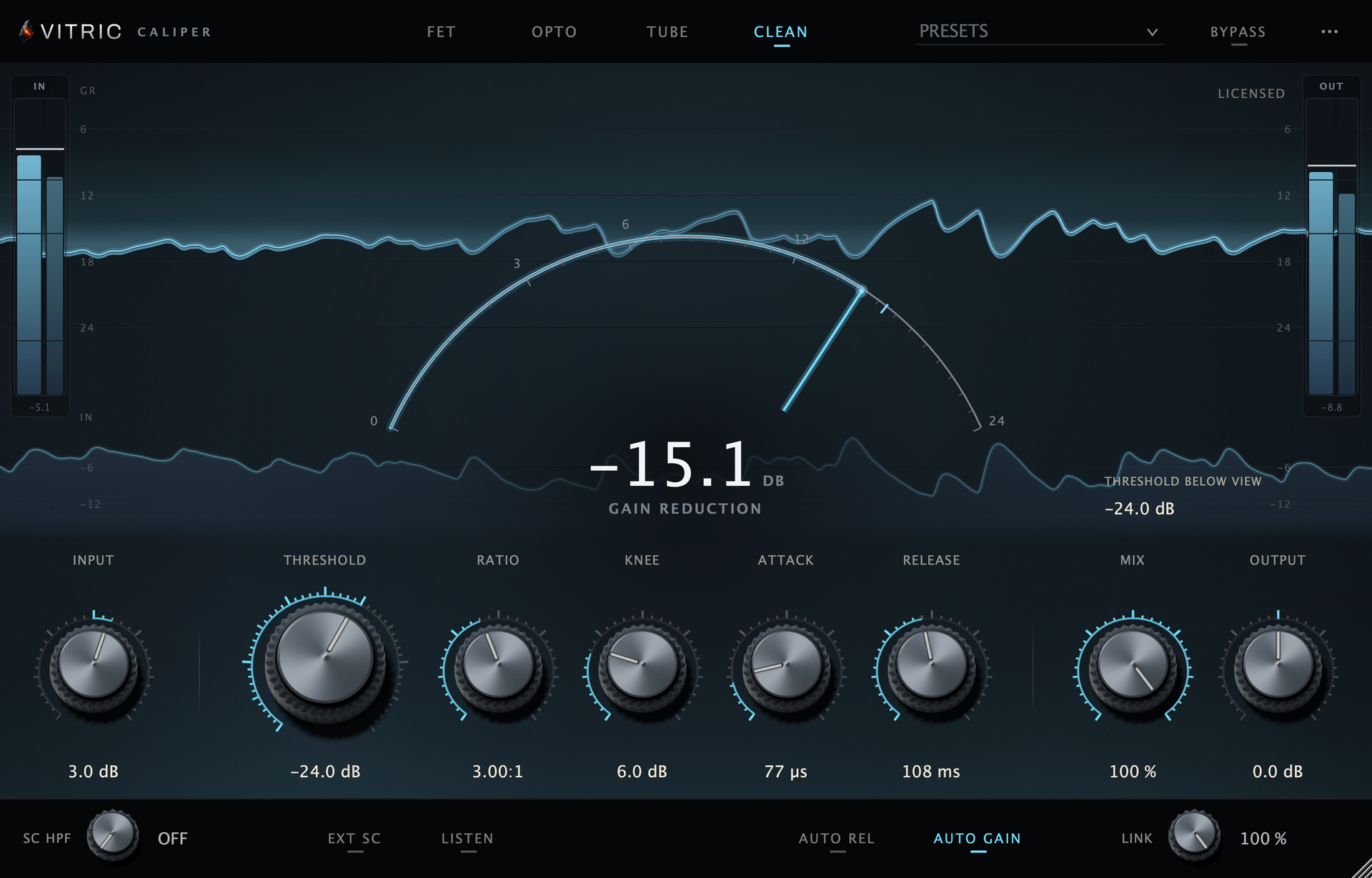The height and width of the screenshot is (878, 1372).
Task: Click the 108 ms release value
Action: click(x=931, y=772)
